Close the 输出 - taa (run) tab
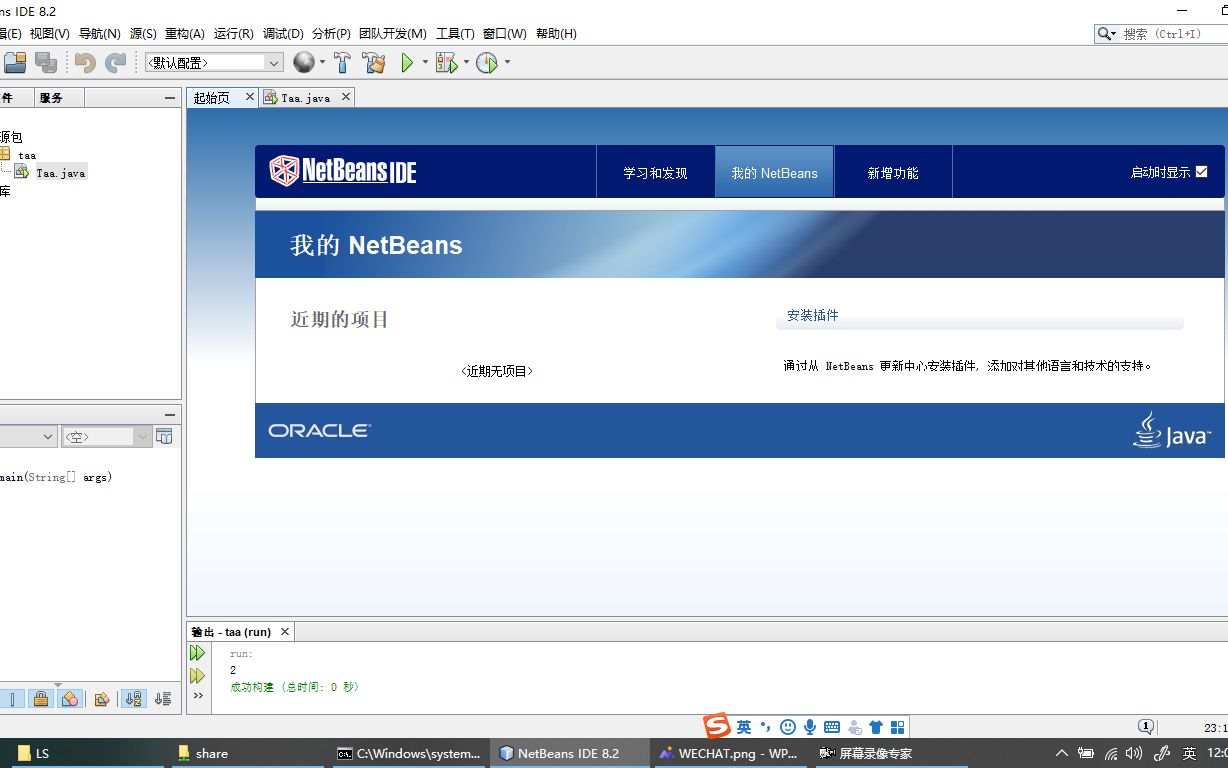1228x768 pixels. coord(285,632)
